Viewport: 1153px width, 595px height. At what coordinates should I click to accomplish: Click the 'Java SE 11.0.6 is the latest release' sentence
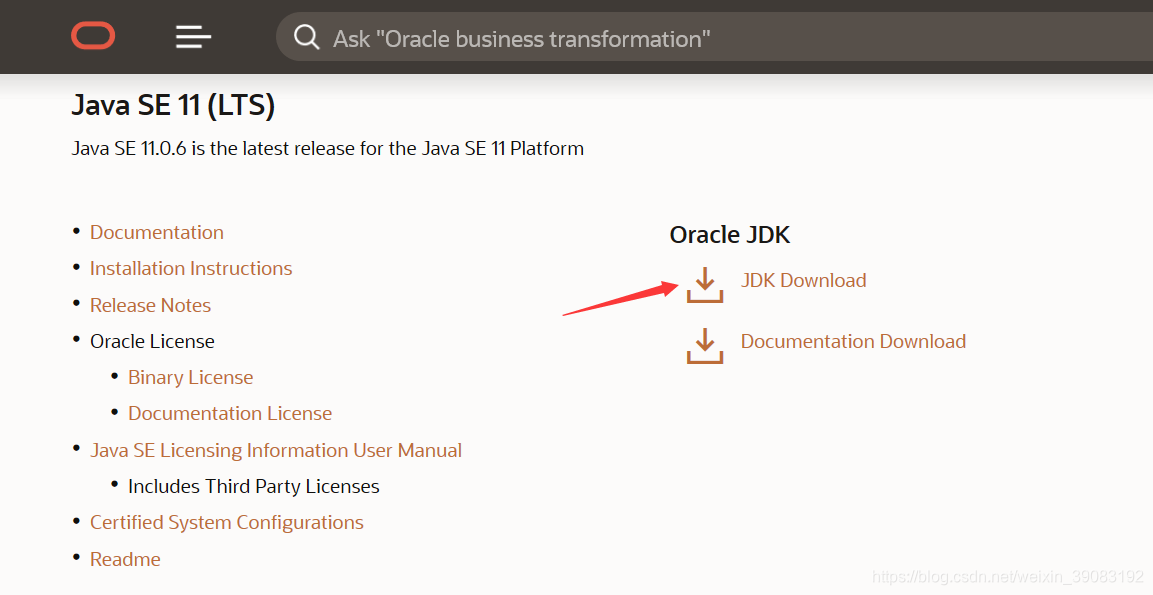327,149
